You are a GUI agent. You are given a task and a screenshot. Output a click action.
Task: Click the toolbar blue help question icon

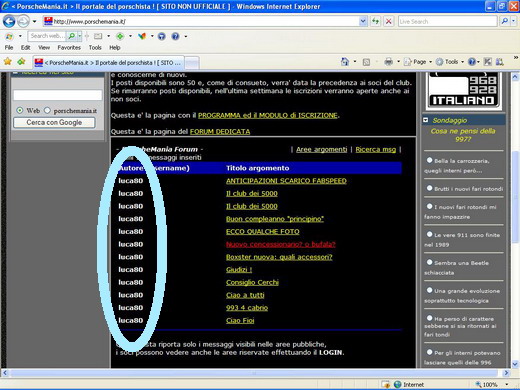175,36
